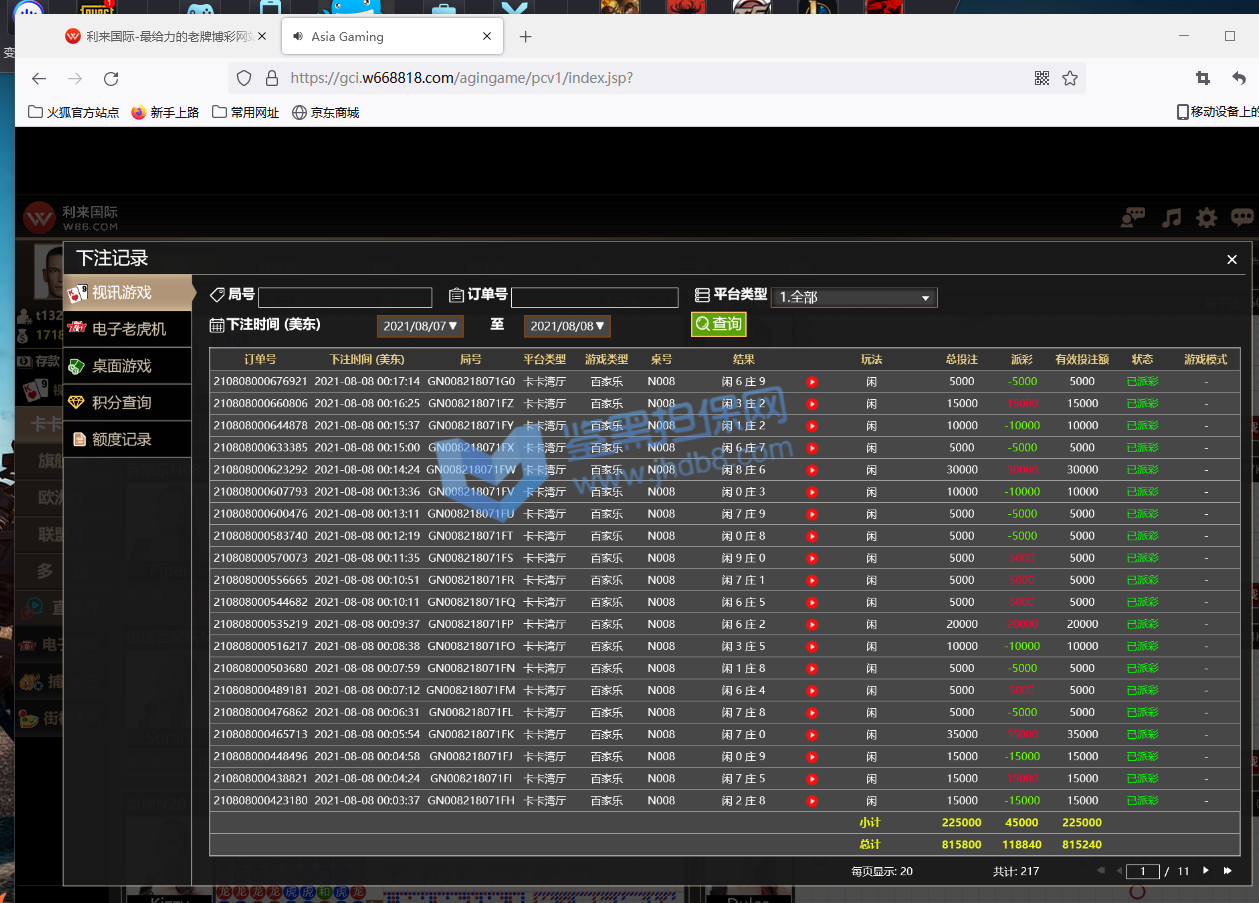
Task: Open 桌面游戏 table games tab
Action: (128, 366)
